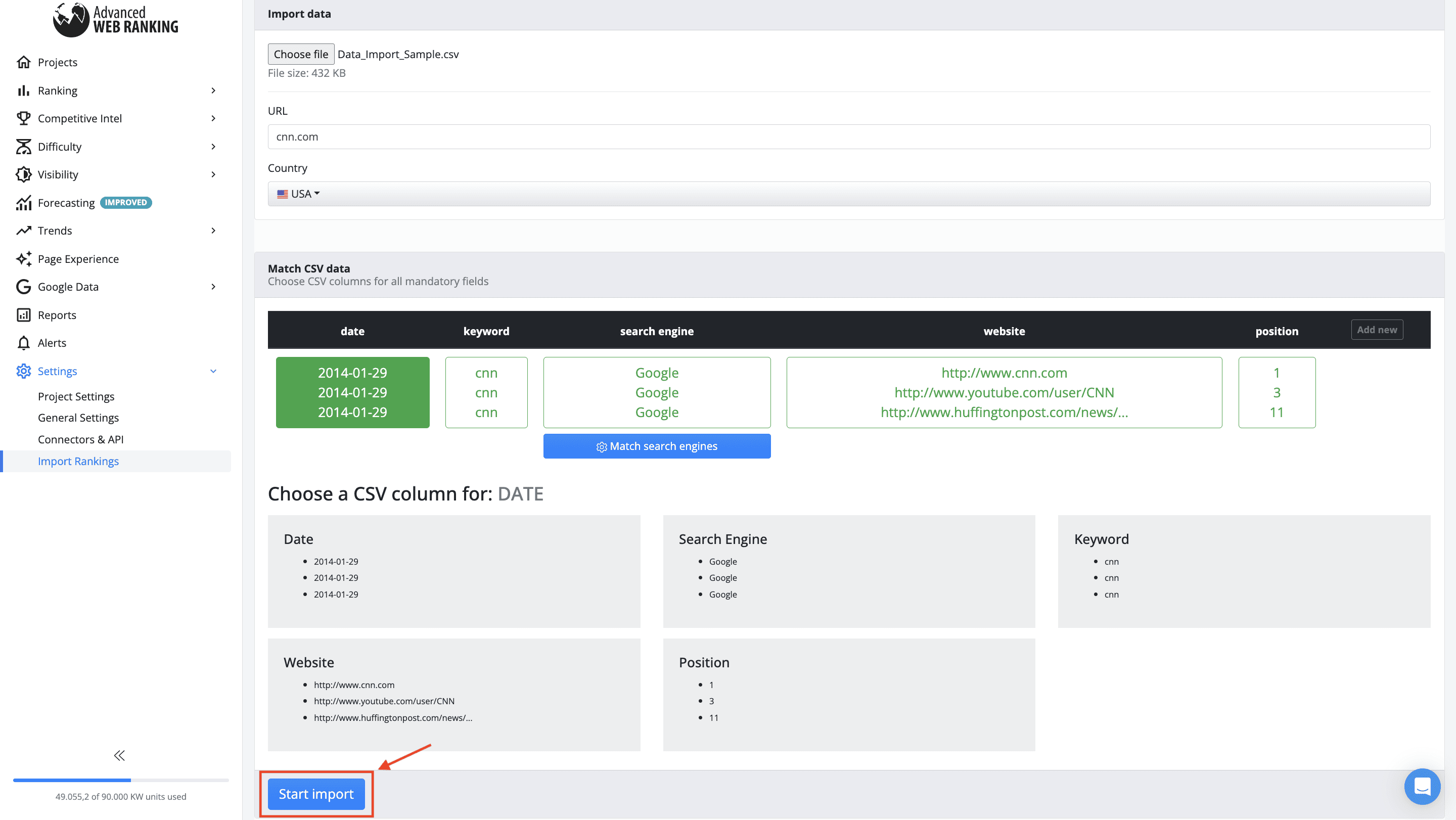
Task: Open the Reports menu item
Action: [x=57, y=315]
